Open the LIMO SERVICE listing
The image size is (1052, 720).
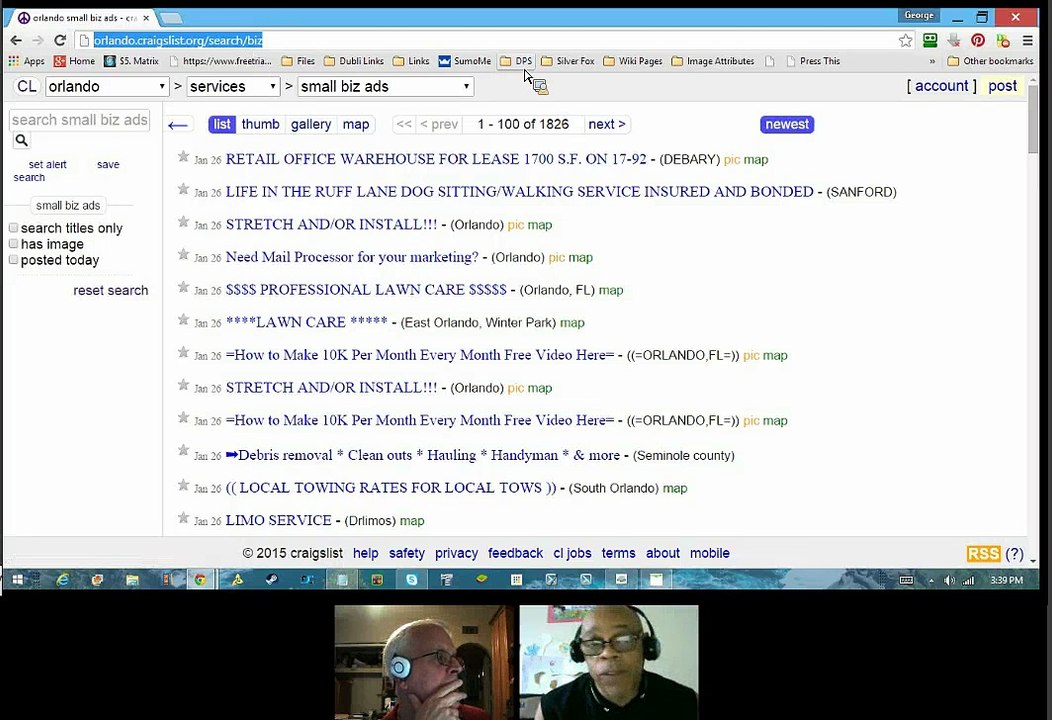[x=278, y=520]
